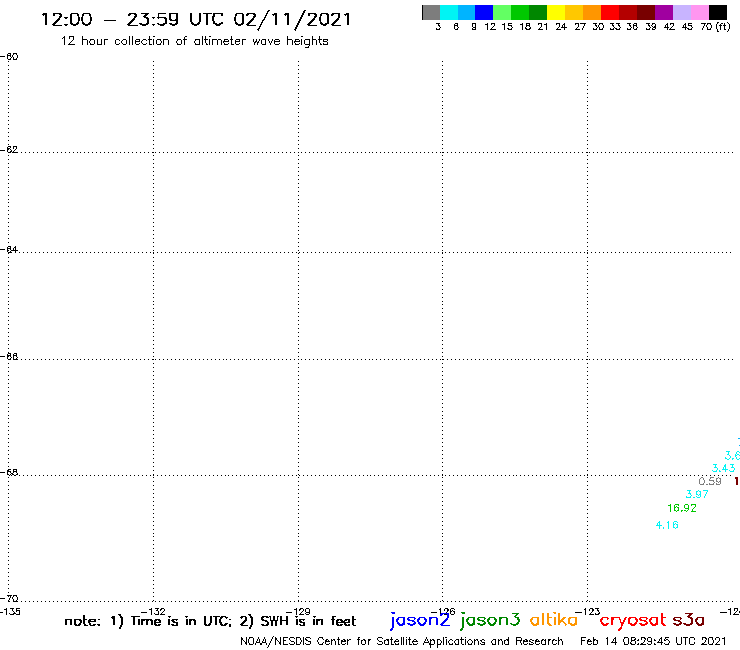Click the dark red 's3a' satellite label
The height and width of the screenshot is (650, 740).
689,620
